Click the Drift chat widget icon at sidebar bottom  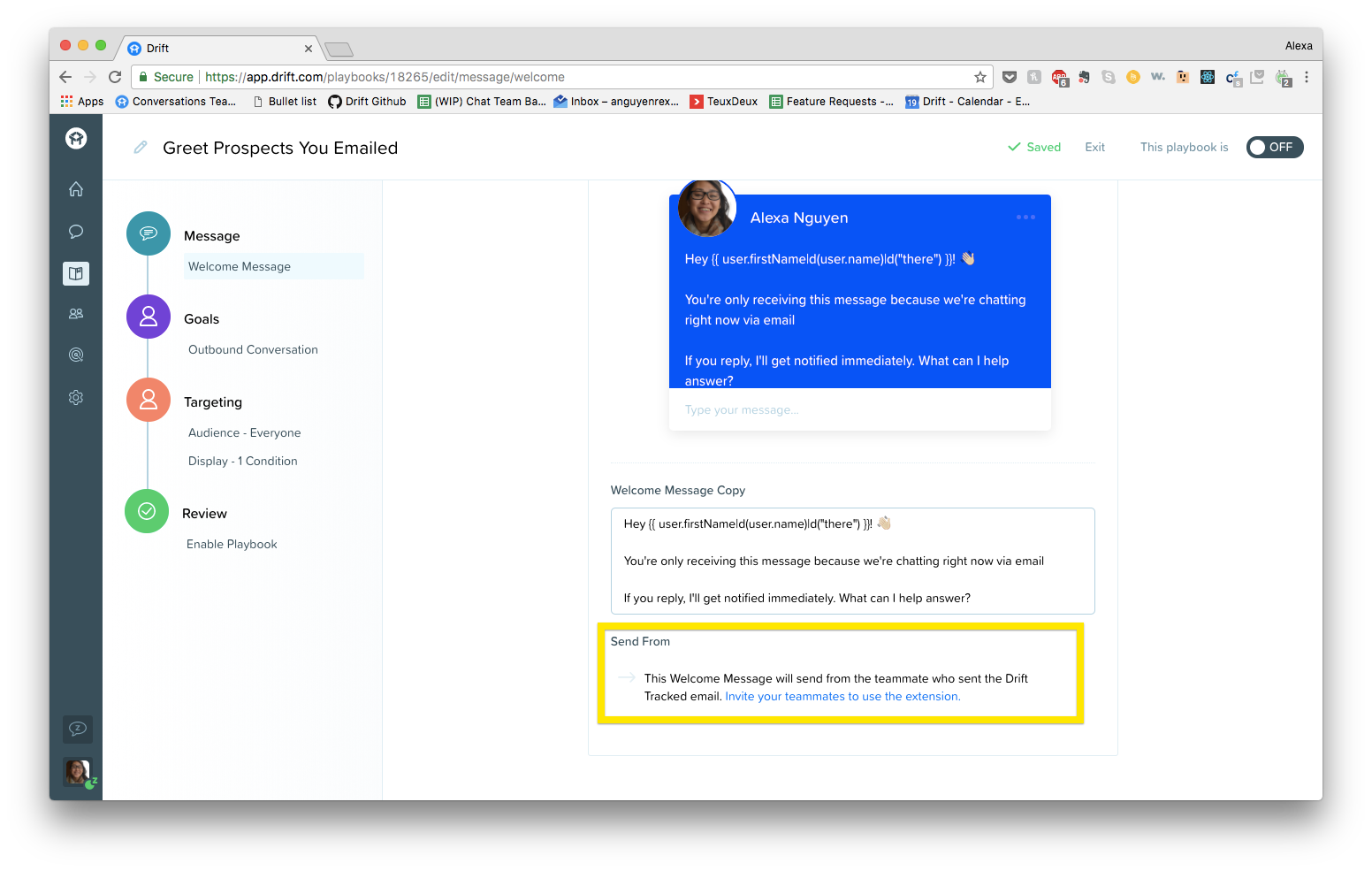pos(78,730)
